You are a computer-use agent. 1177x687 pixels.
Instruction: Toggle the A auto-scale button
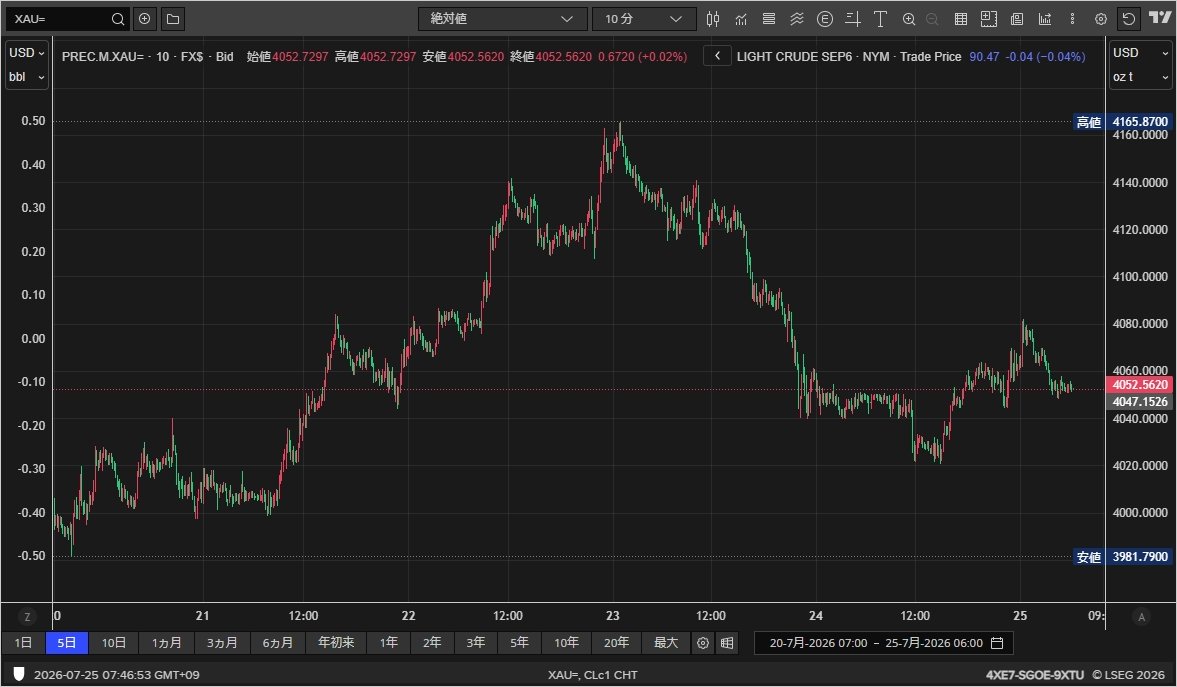point(1142,616)
